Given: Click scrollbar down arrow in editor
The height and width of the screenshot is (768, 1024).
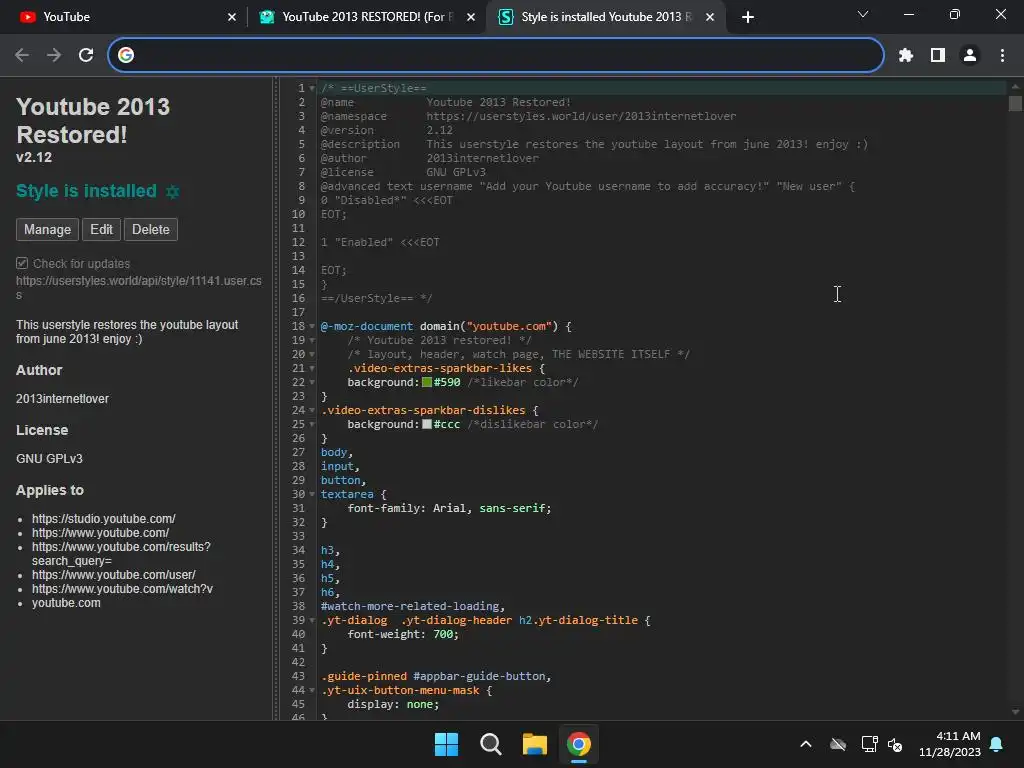Looking at the screenshot, I should pyautogui.click(x=1015, y=712).
